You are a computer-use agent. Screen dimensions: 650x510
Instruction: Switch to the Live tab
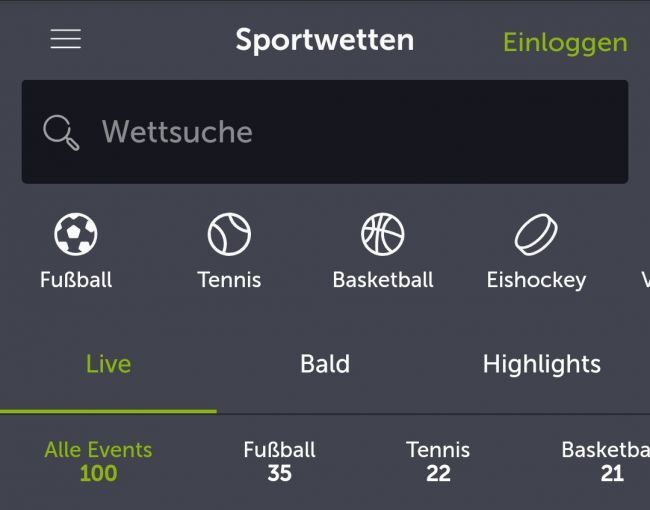[x=108, y=364]
